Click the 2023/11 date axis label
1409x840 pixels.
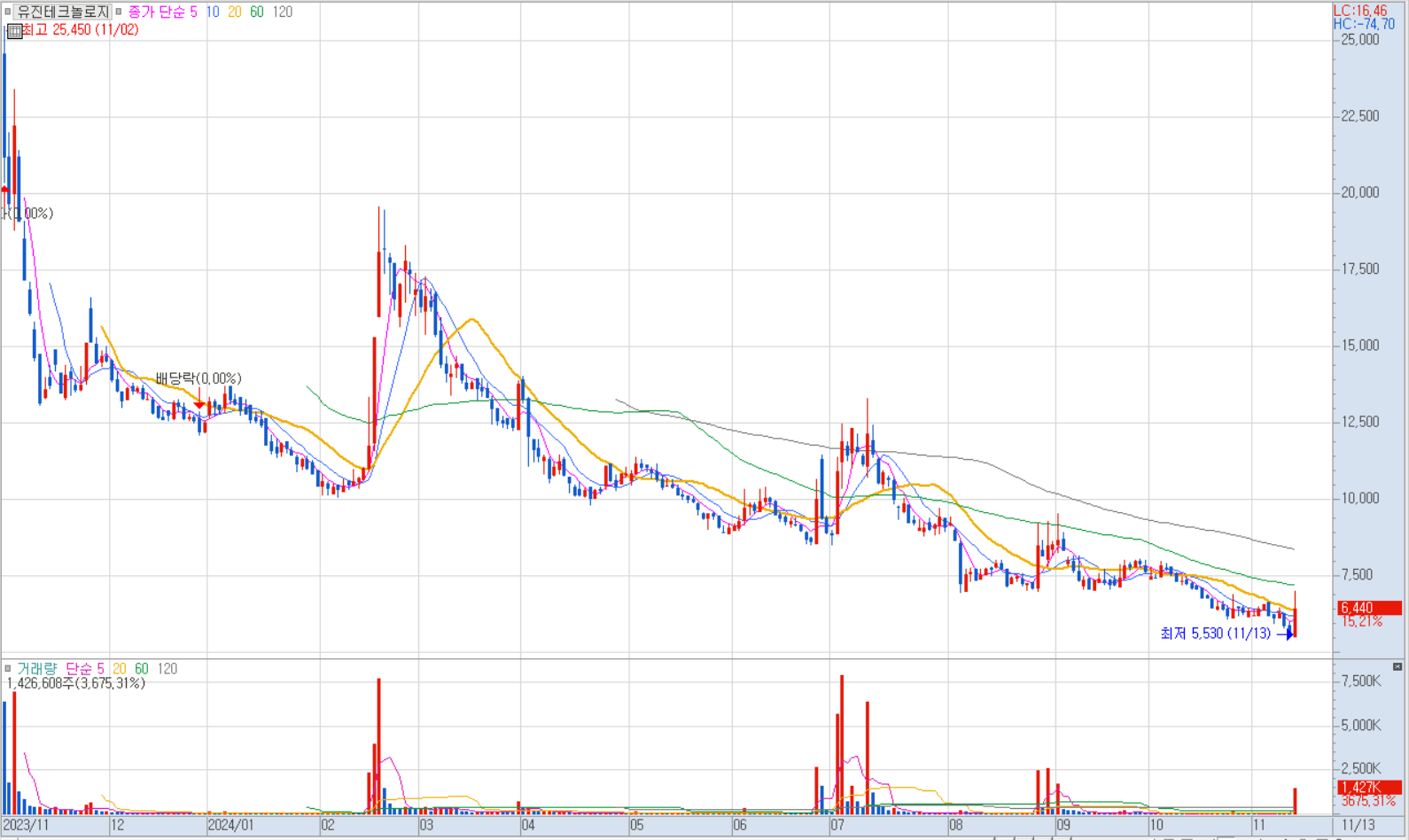pos(27,825)
